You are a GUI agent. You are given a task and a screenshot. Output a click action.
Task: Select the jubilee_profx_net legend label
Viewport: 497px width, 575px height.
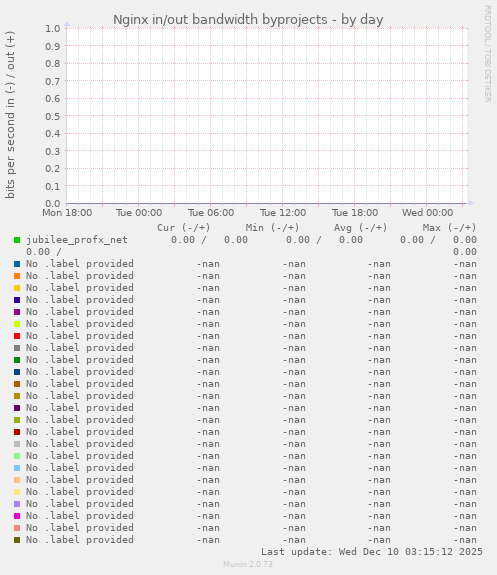[77, 240]
